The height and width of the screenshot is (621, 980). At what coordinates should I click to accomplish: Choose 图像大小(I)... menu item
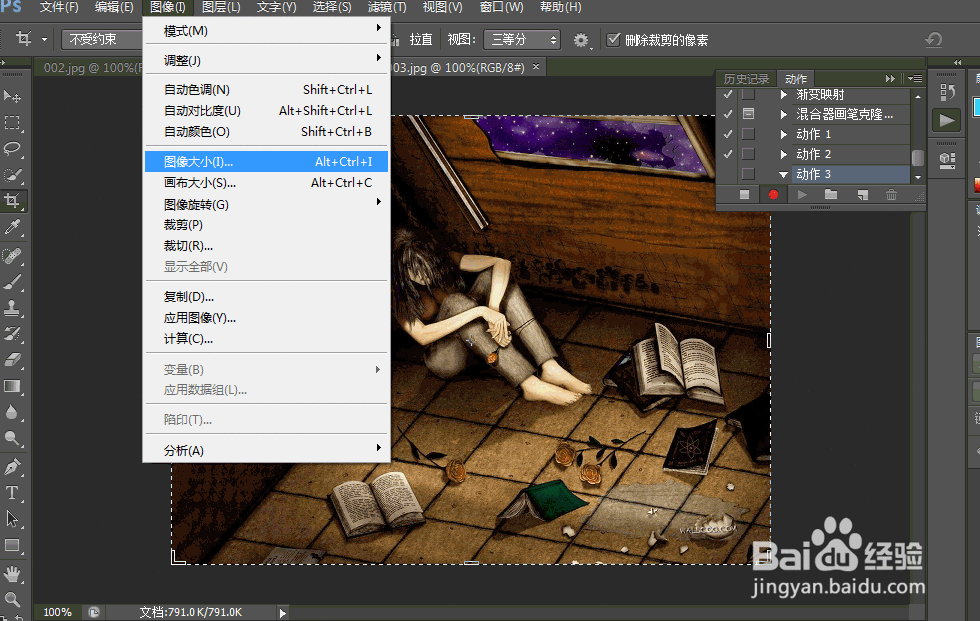click(266, 162)
